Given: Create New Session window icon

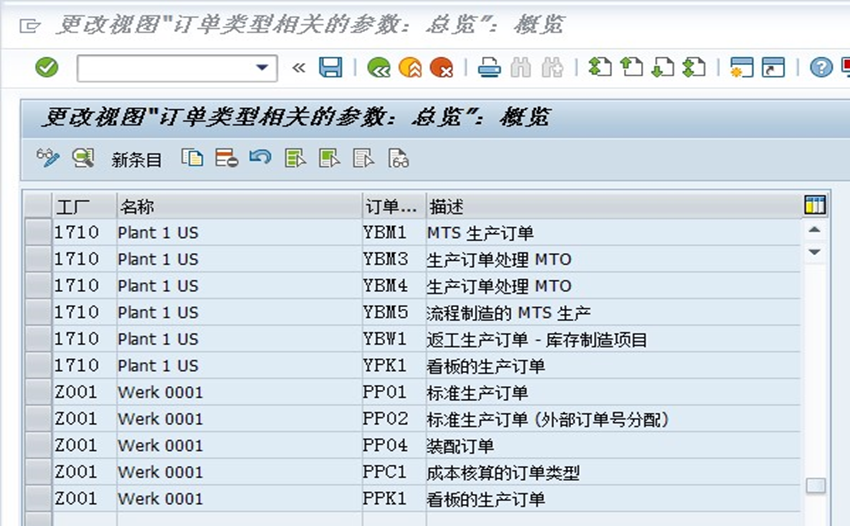Looking at the screenshot, I should [x=742, y=68].
